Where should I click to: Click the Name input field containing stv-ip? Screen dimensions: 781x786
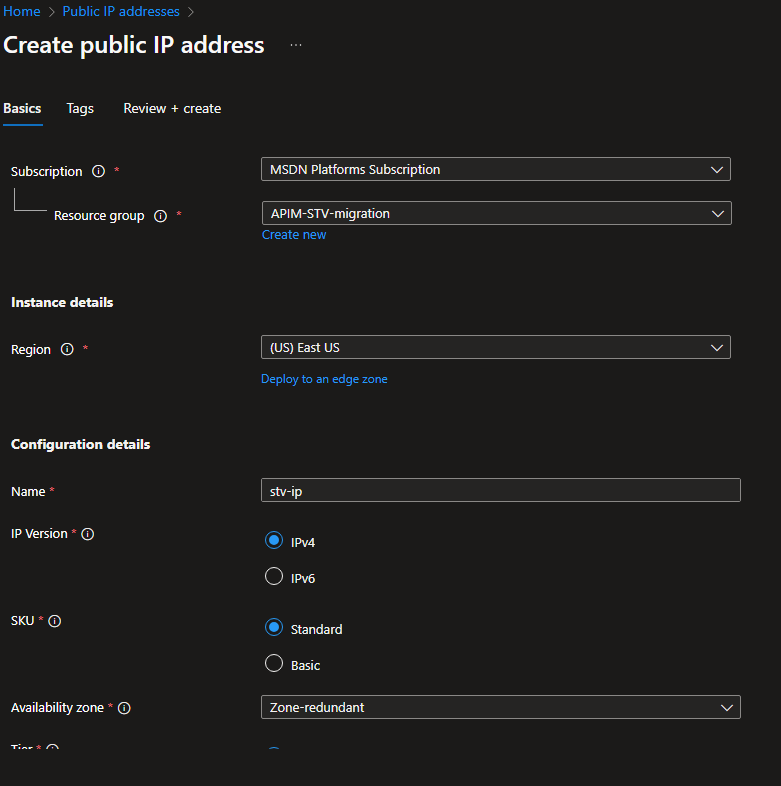(x=501, y=490)
